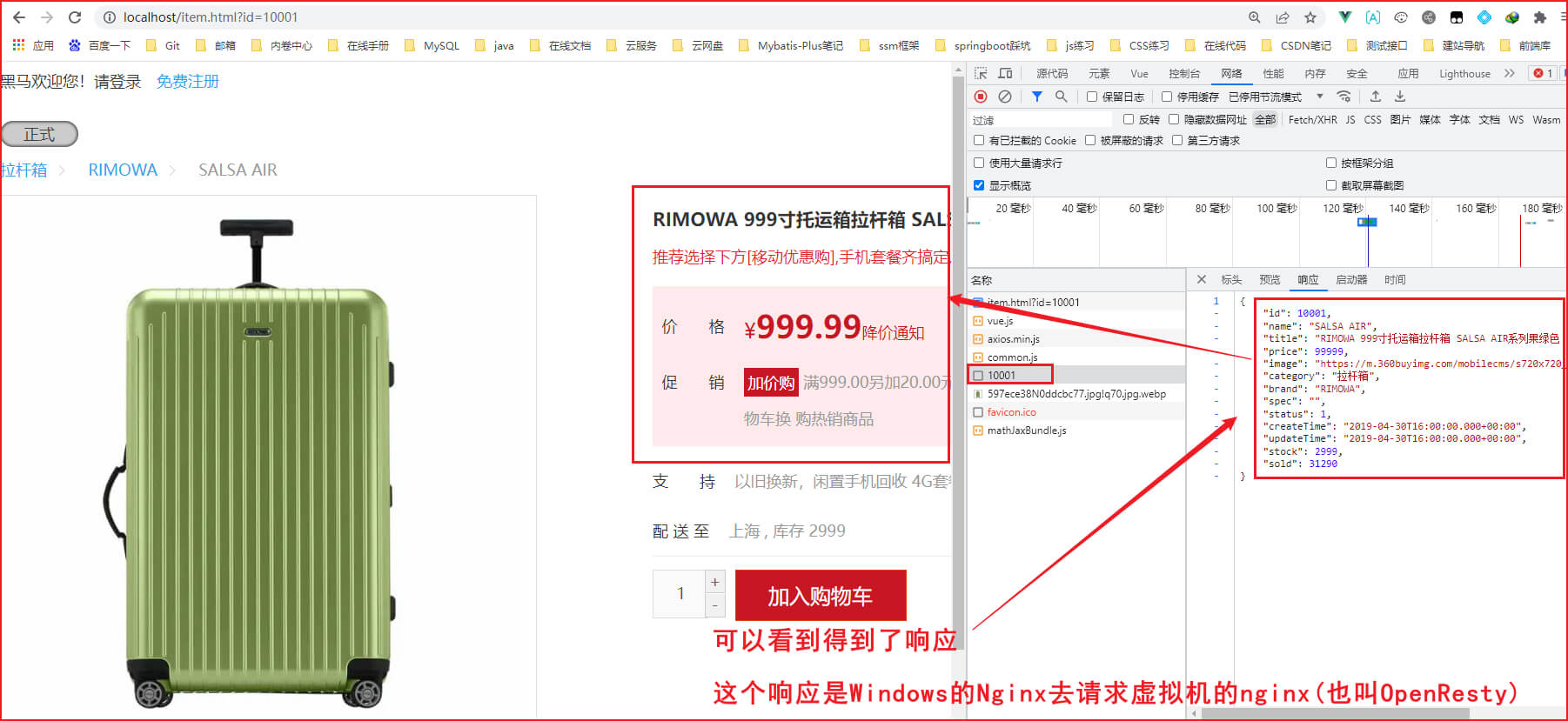This screenshot has width=1568, height=721.
Task: Open the globe download manager extension
Action: tap(1512, 17)
